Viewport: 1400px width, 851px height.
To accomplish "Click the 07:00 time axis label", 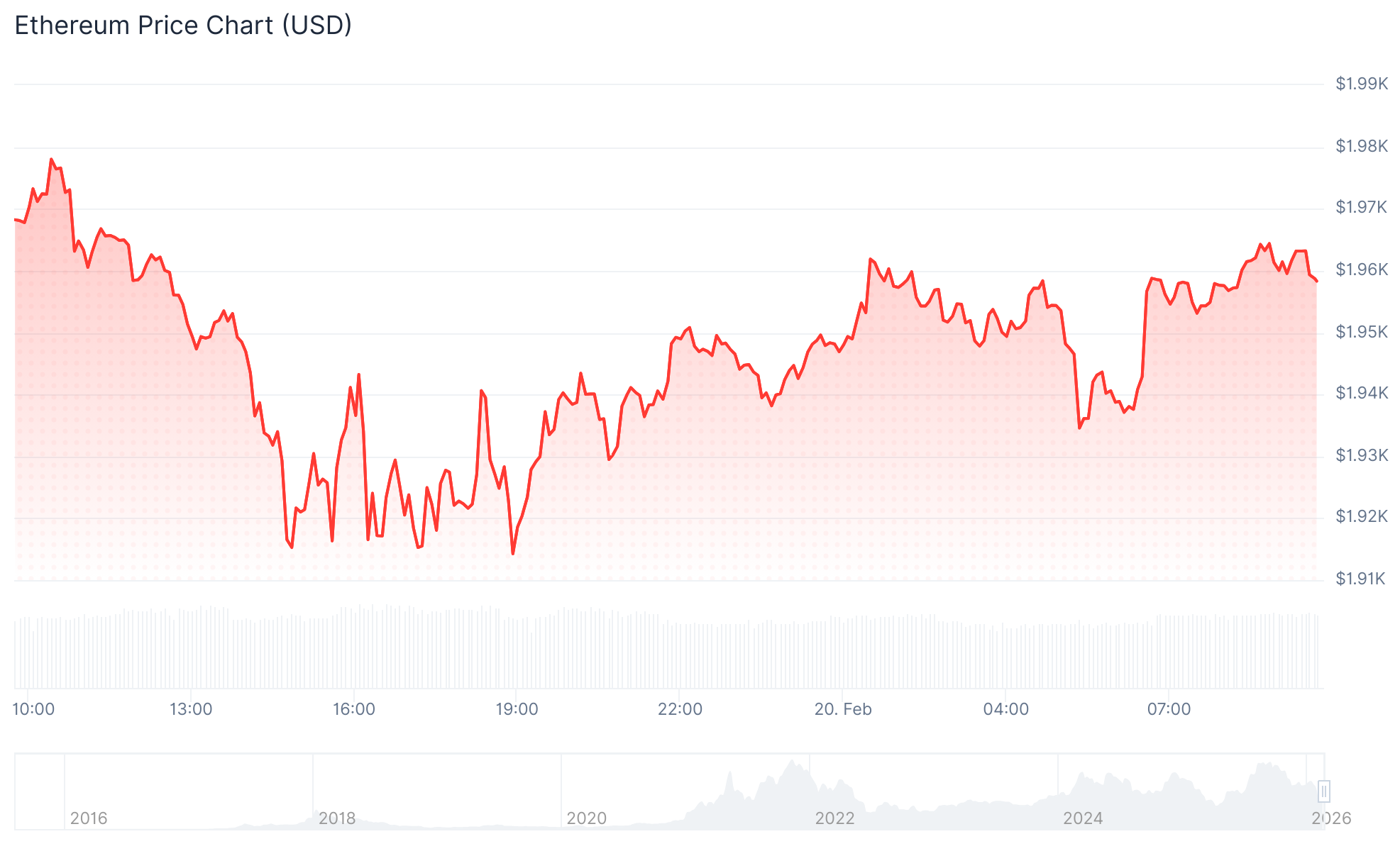I will [1169, 709].
